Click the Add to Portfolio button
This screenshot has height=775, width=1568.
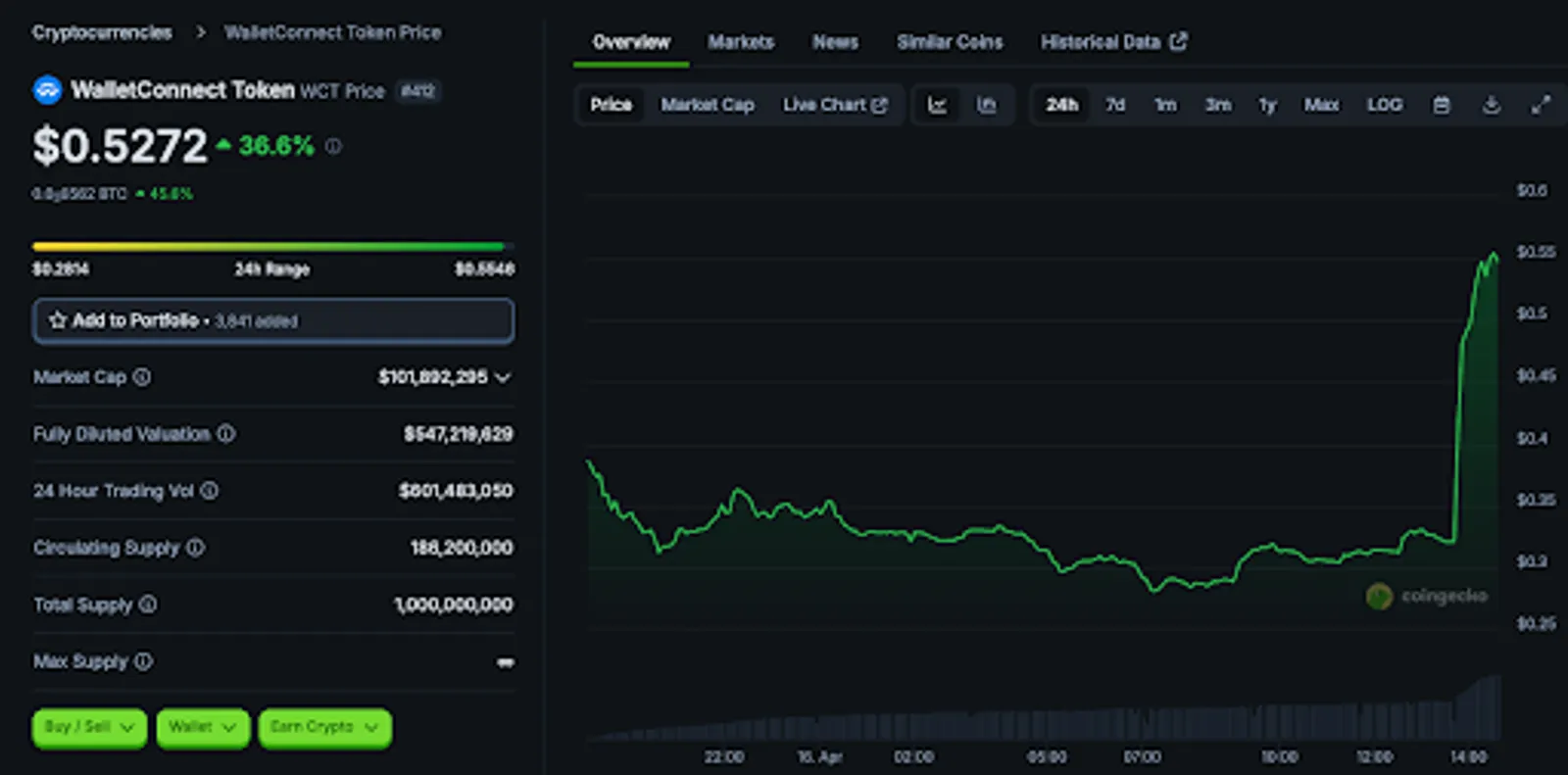point(273,320)
